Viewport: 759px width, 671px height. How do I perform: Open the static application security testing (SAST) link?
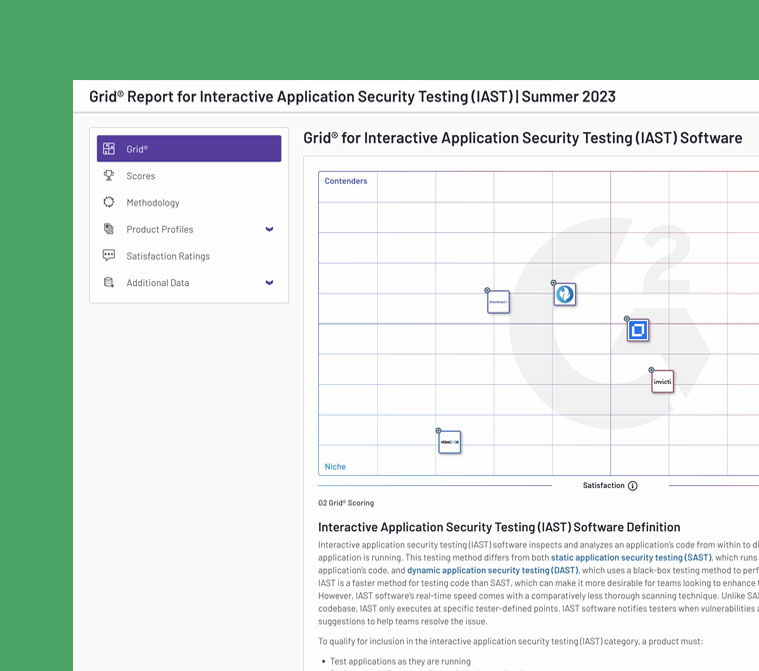[631, 557]
